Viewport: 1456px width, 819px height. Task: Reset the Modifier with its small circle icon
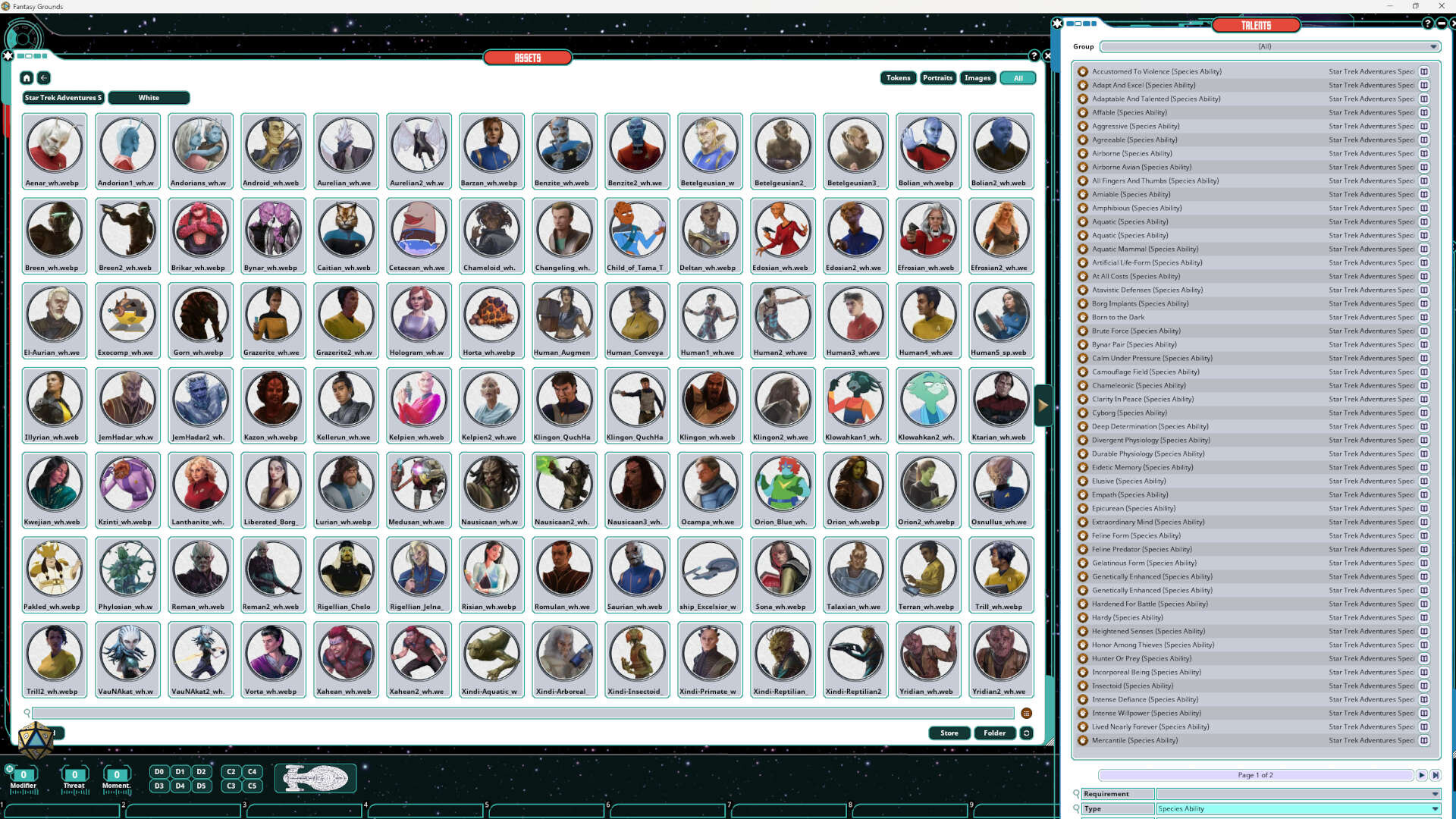[x=9, y=769]
